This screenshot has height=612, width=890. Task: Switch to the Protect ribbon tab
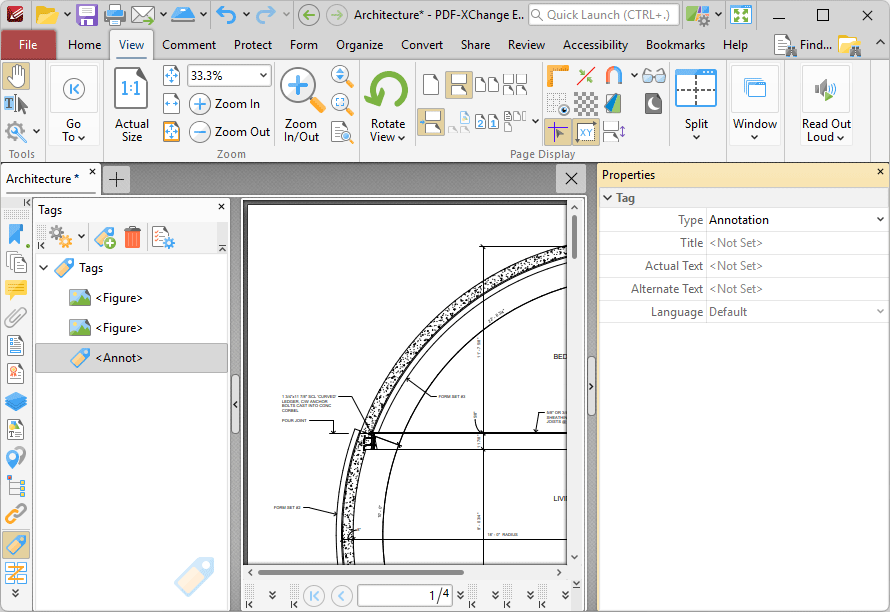pyautogui.click(x=253, y=45)
